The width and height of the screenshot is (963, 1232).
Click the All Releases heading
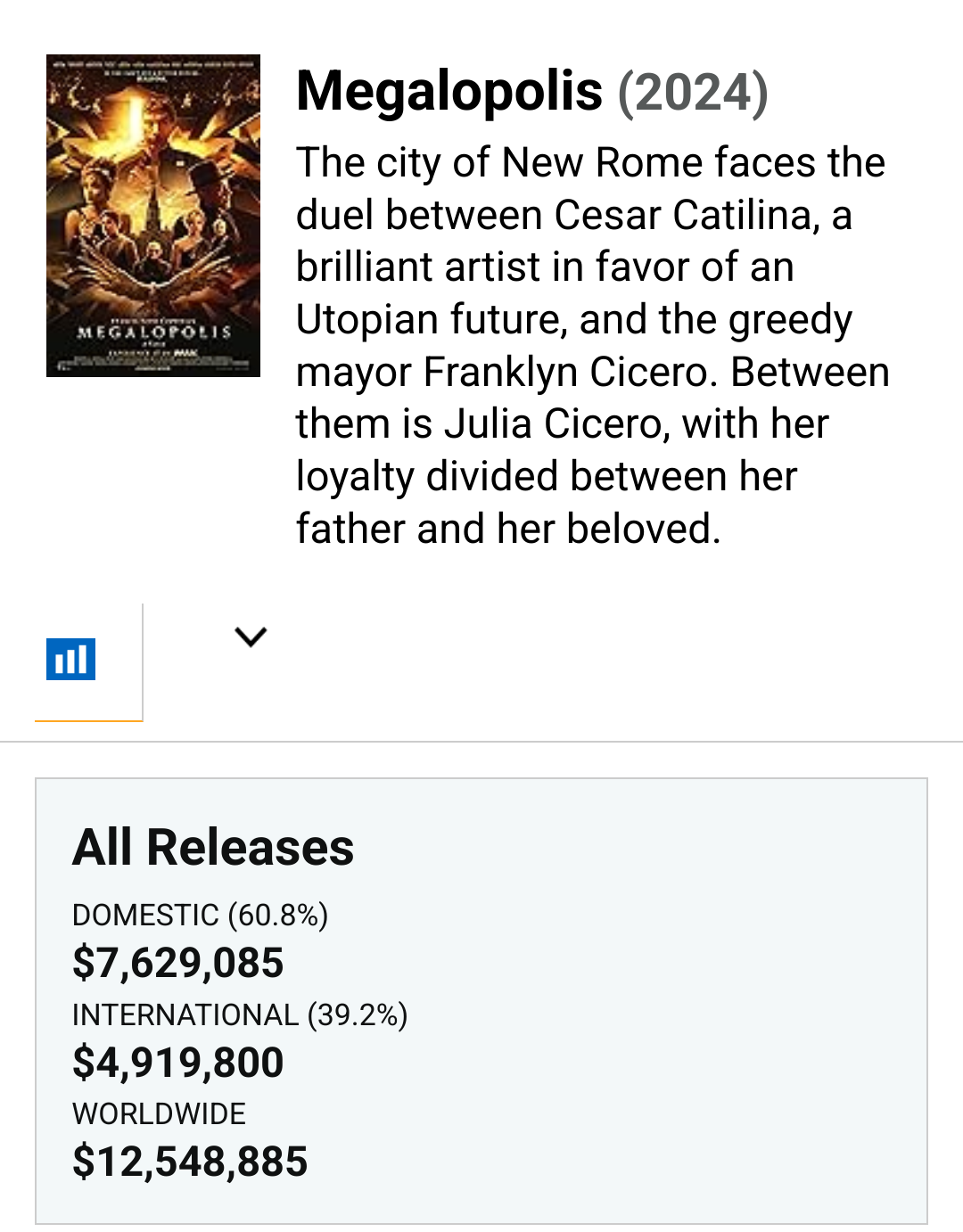(213, 846)
